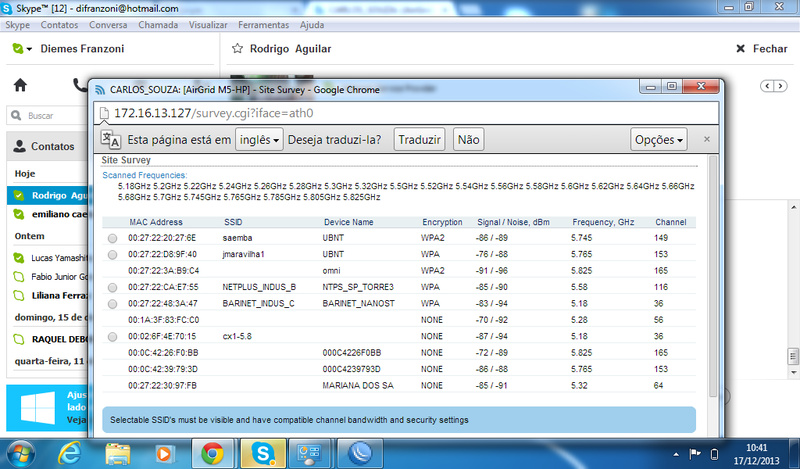Image resolution: width=800 pixels, height=469 pixels.
Task: Show hidden tray icons arrow
Action: pyautogui.click(x=676, y=454)
